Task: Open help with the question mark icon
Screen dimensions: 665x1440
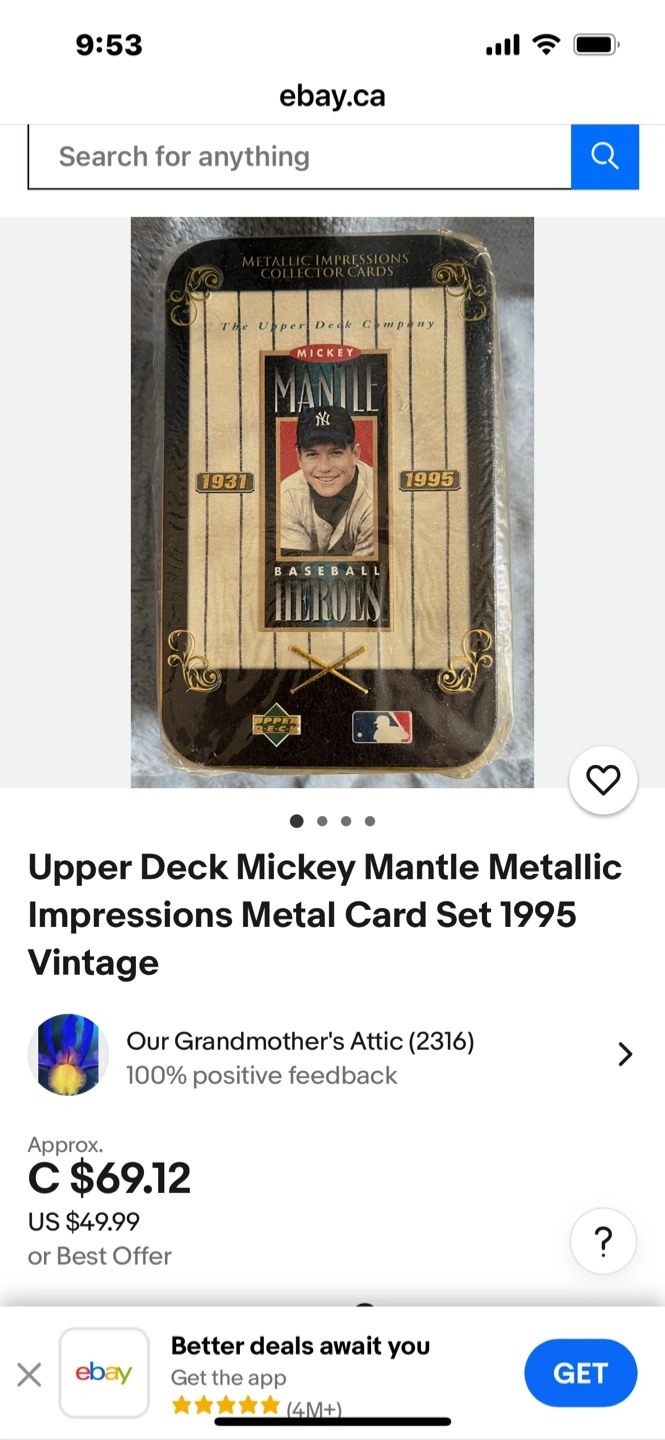Action: pos(603,1242)
